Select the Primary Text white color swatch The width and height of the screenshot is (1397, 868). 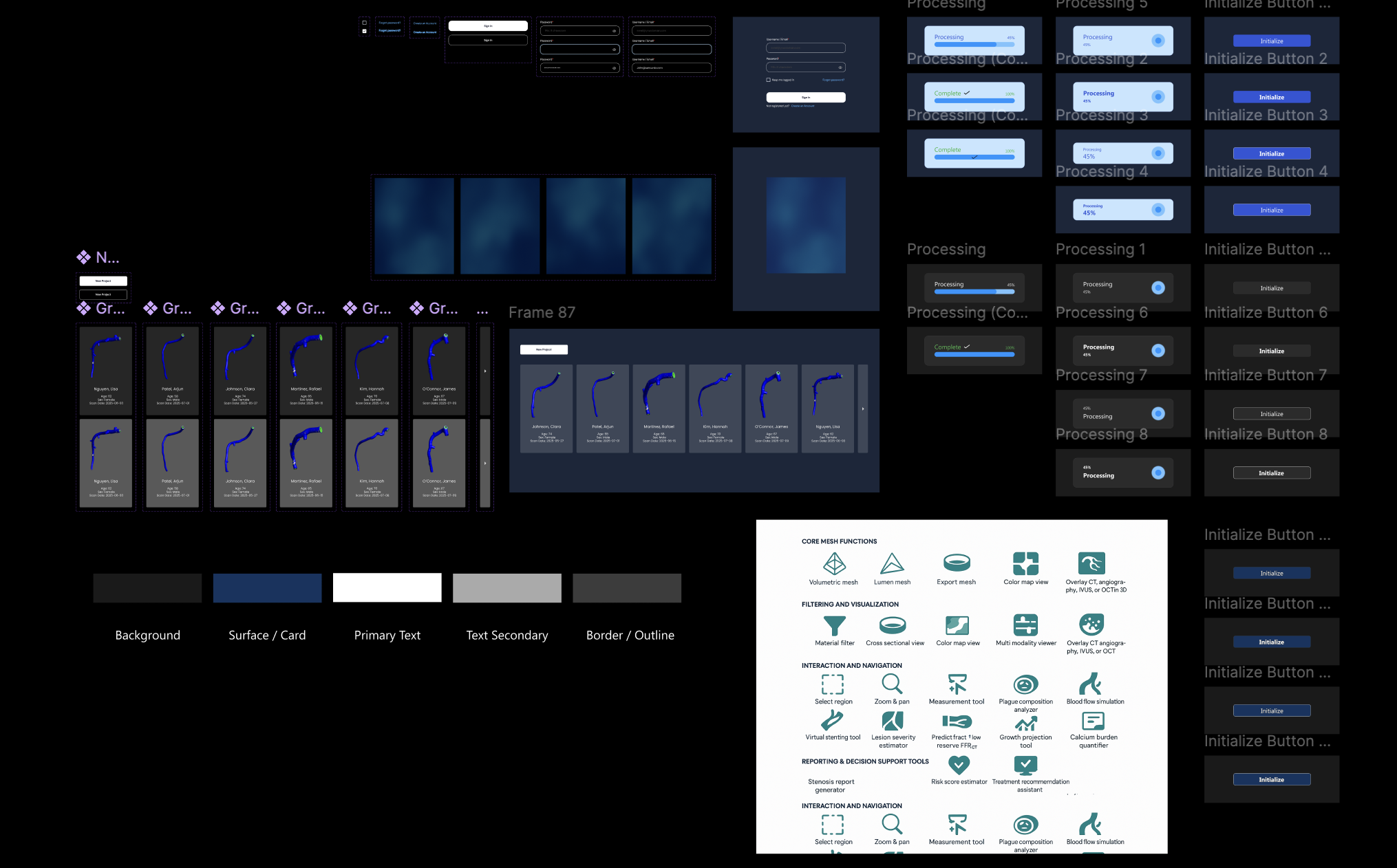pyautogui.click(x=387, y=588)
